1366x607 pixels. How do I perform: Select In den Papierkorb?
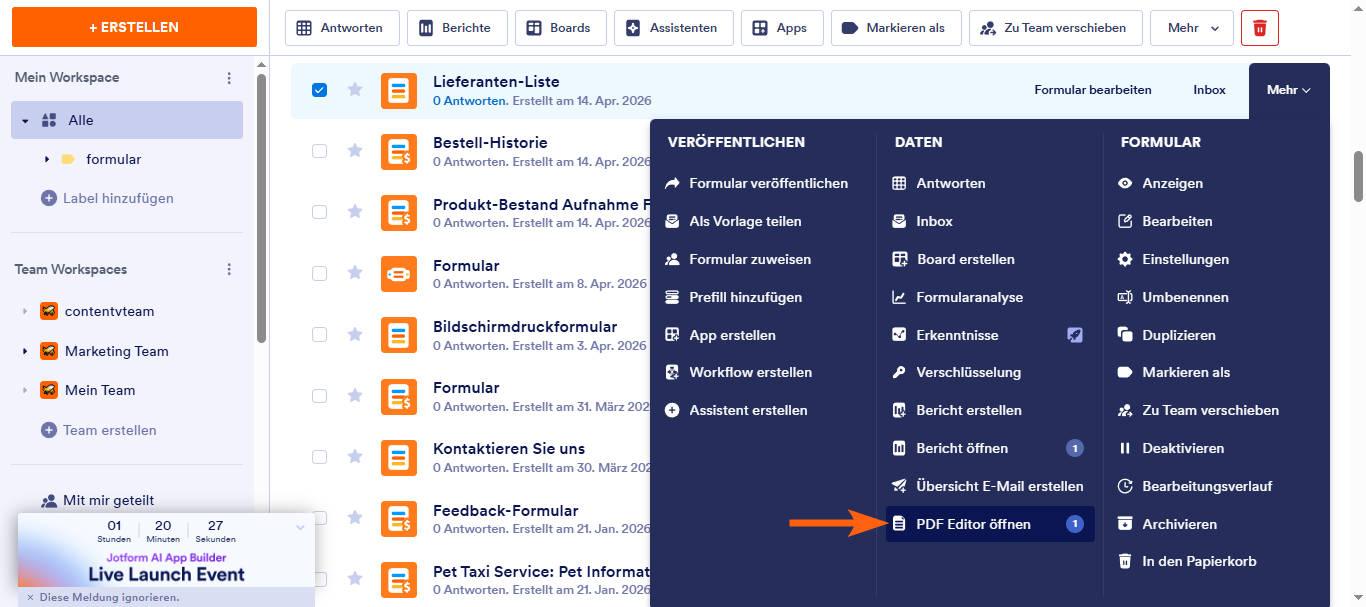[x=1188, y=561]
